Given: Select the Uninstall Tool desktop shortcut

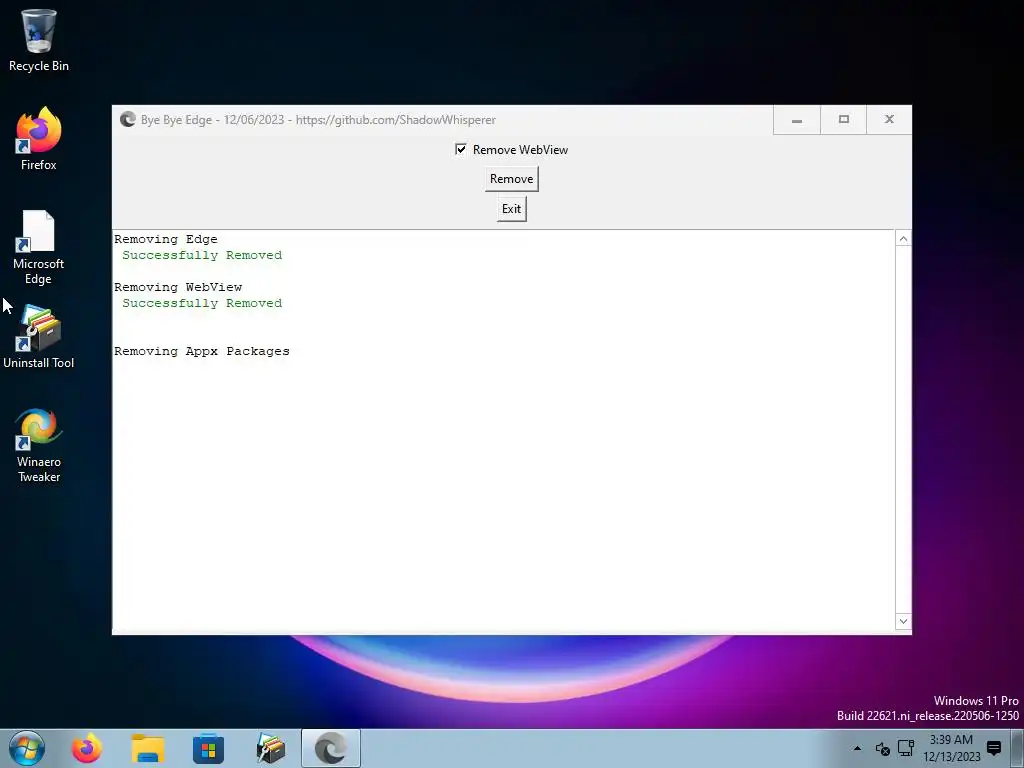Looking at the screenshot, I should click(x=39, y=338).
